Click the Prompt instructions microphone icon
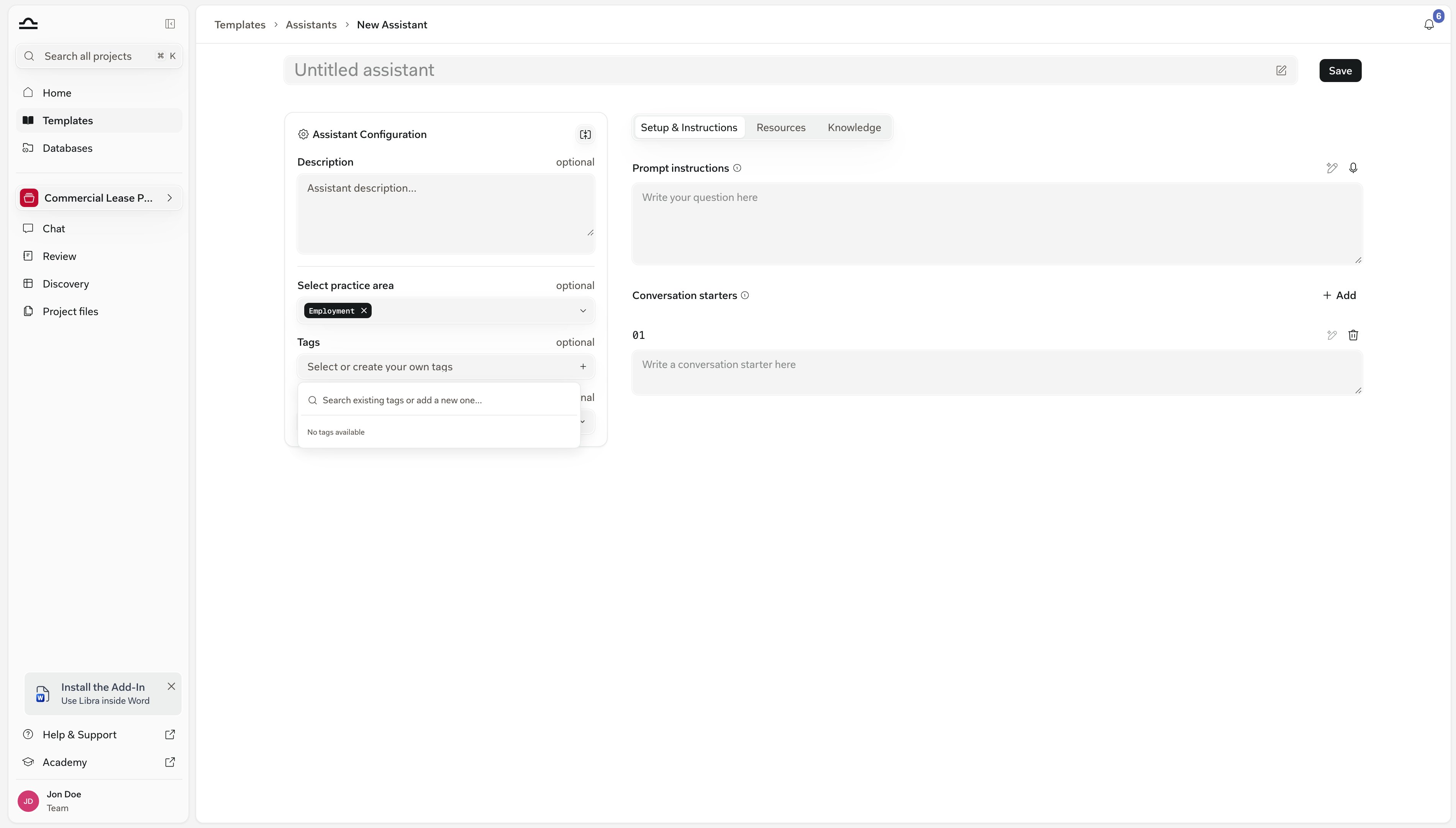This screenshot has width=1456, height=828. click(1353, 168)
